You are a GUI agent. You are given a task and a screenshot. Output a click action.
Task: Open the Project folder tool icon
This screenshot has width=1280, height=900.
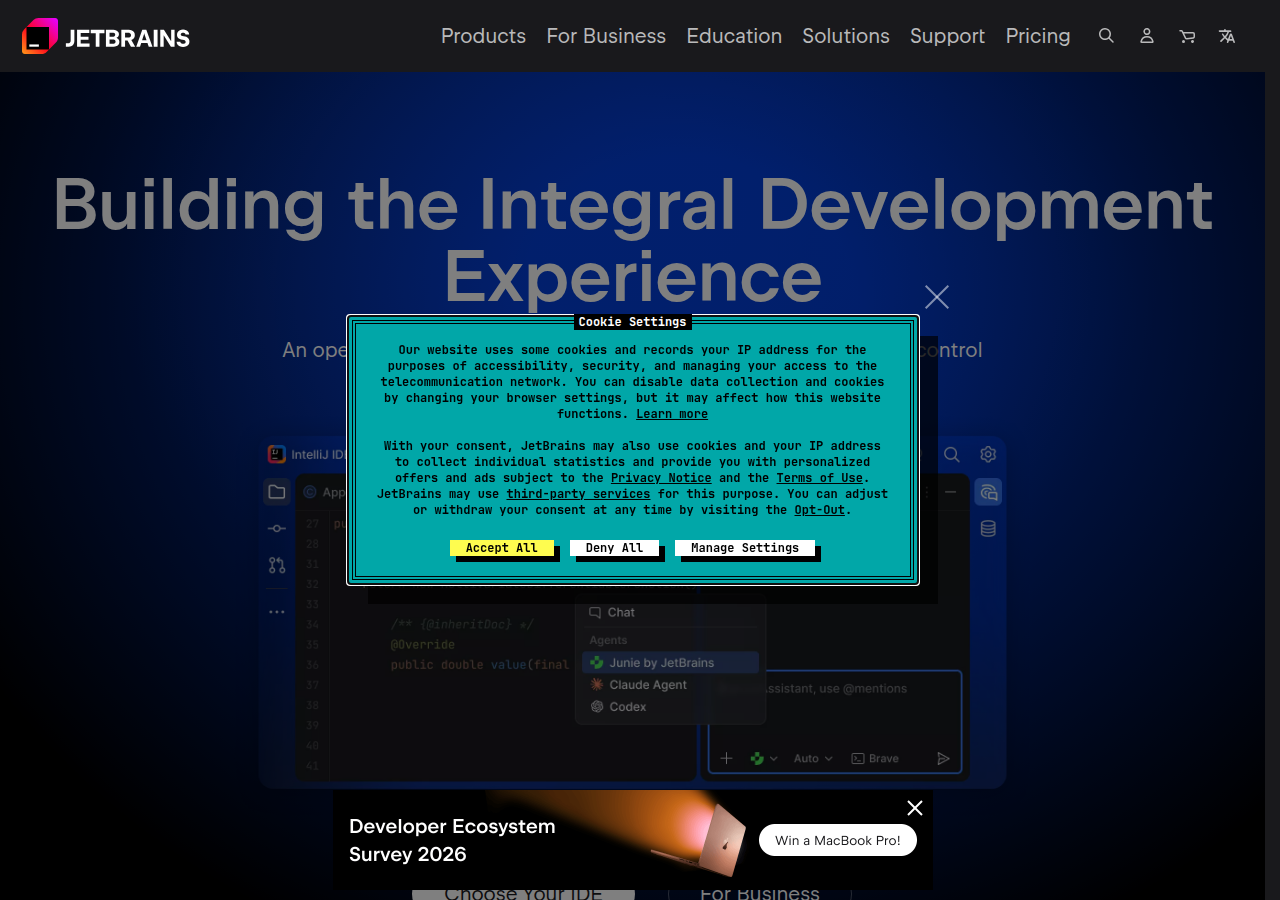277,492
